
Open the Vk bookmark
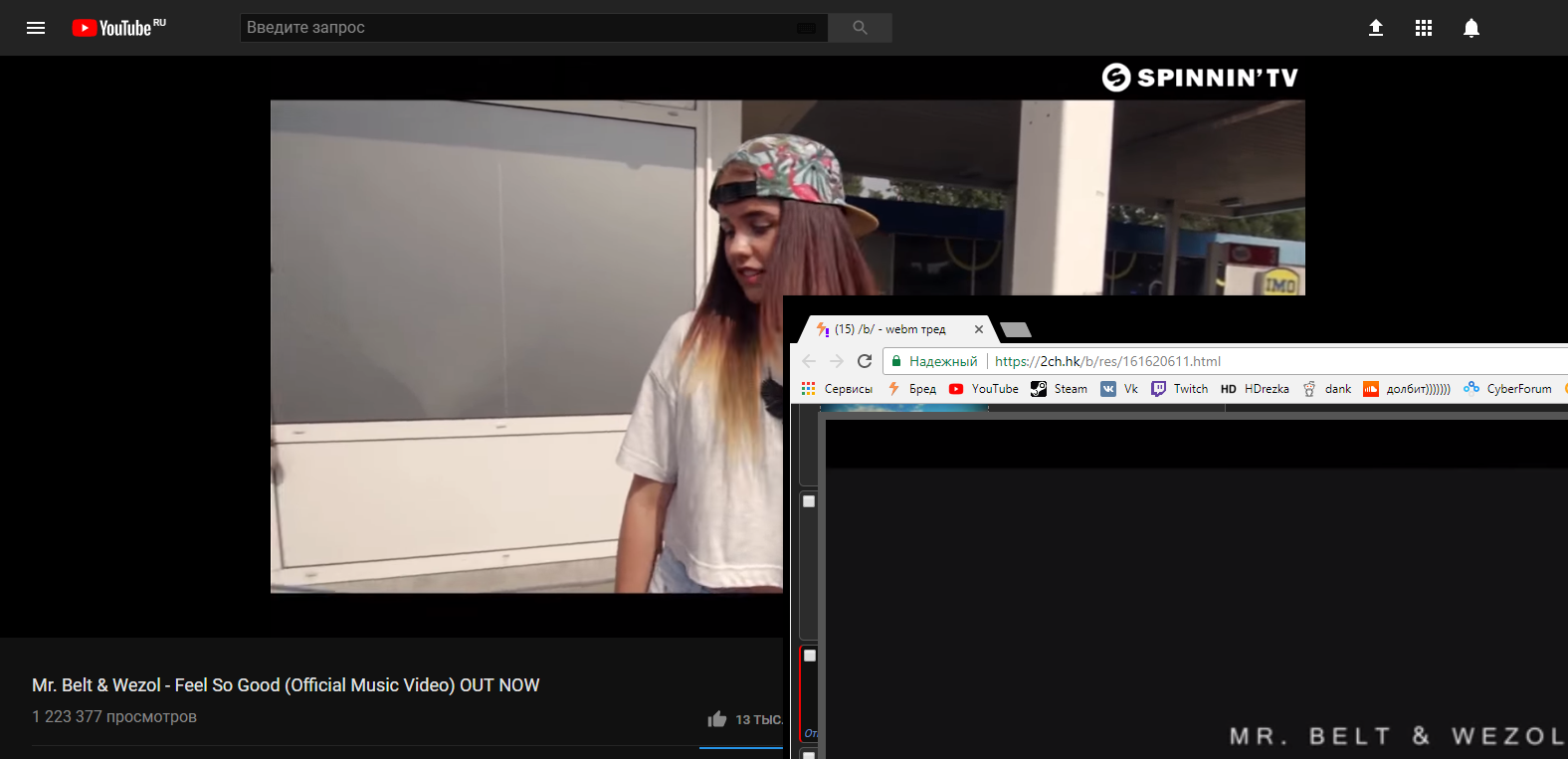[x=1119, y=389]
